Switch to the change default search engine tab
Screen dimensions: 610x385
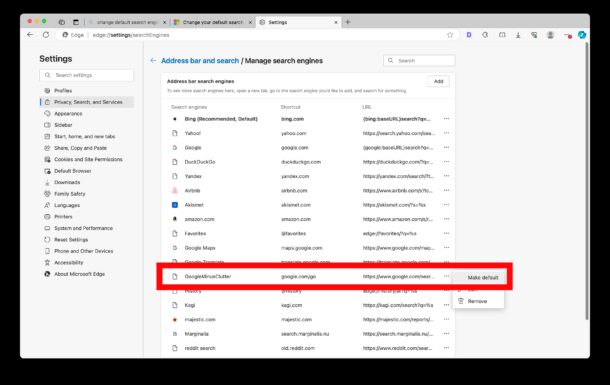(127, 22)
